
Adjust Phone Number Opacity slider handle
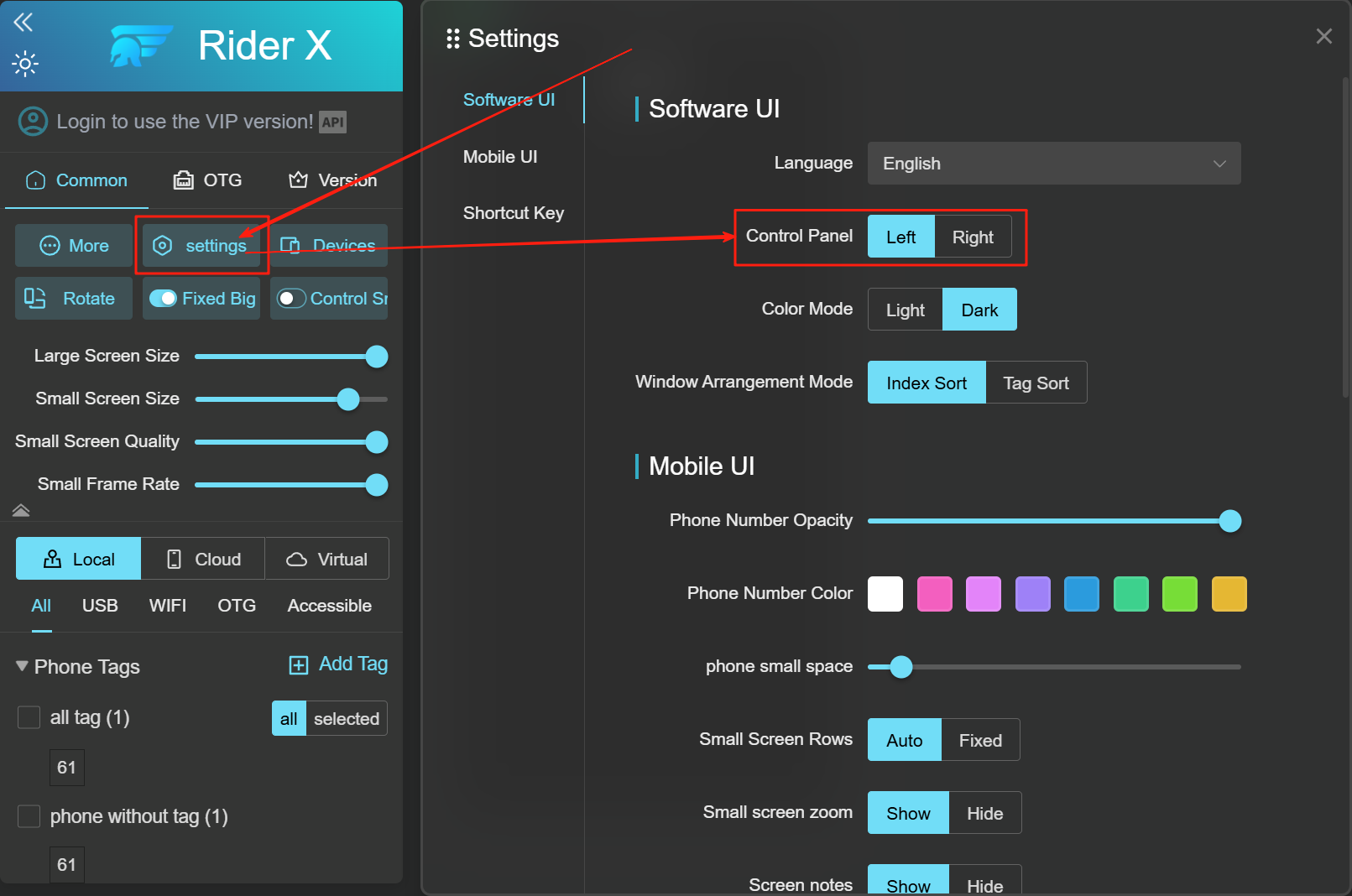(x=1230, y=521)
